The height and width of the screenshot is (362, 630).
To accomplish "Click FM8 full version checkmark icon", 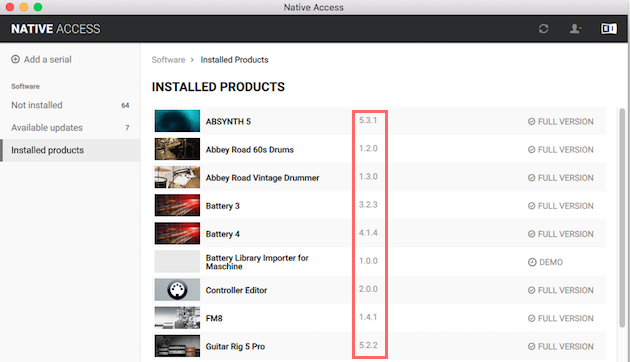I will coord(531,319).
